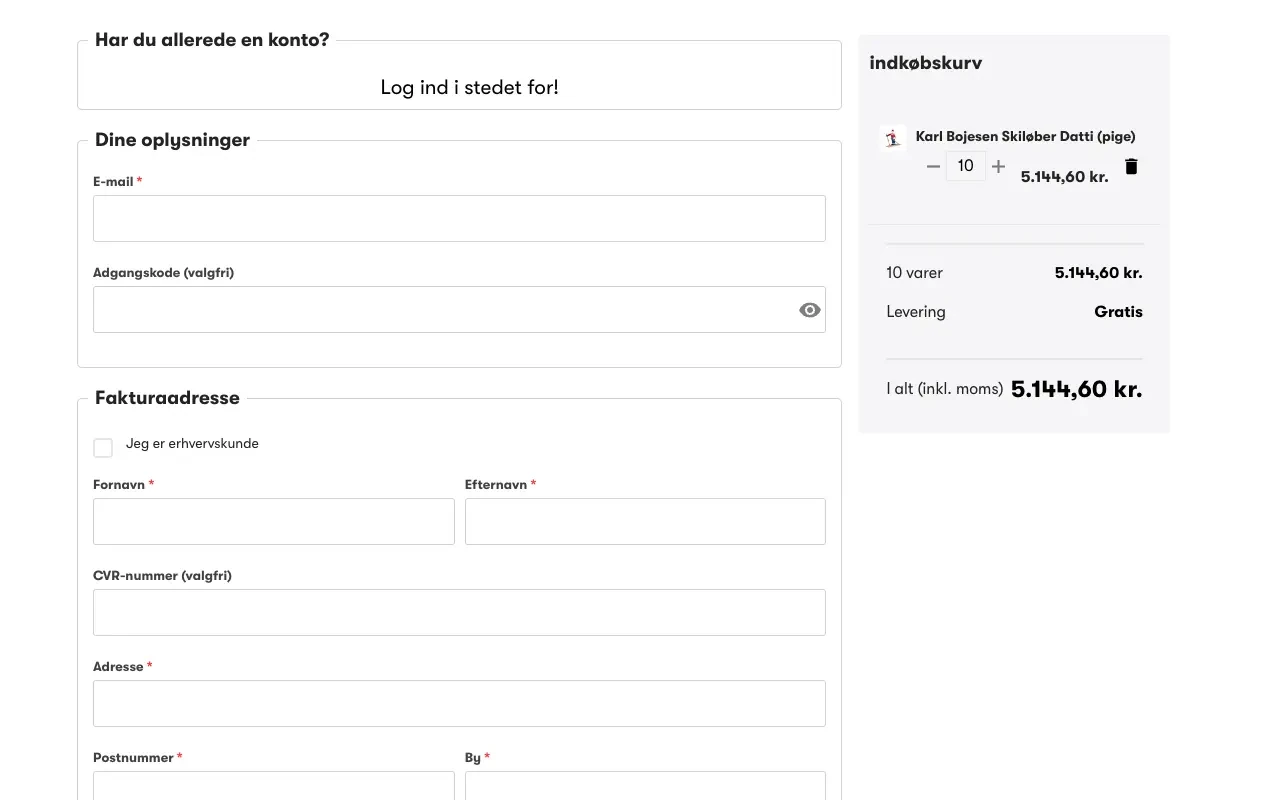Click the Efternavn text field
This screenshot has width=1280, height=800.
645,522
